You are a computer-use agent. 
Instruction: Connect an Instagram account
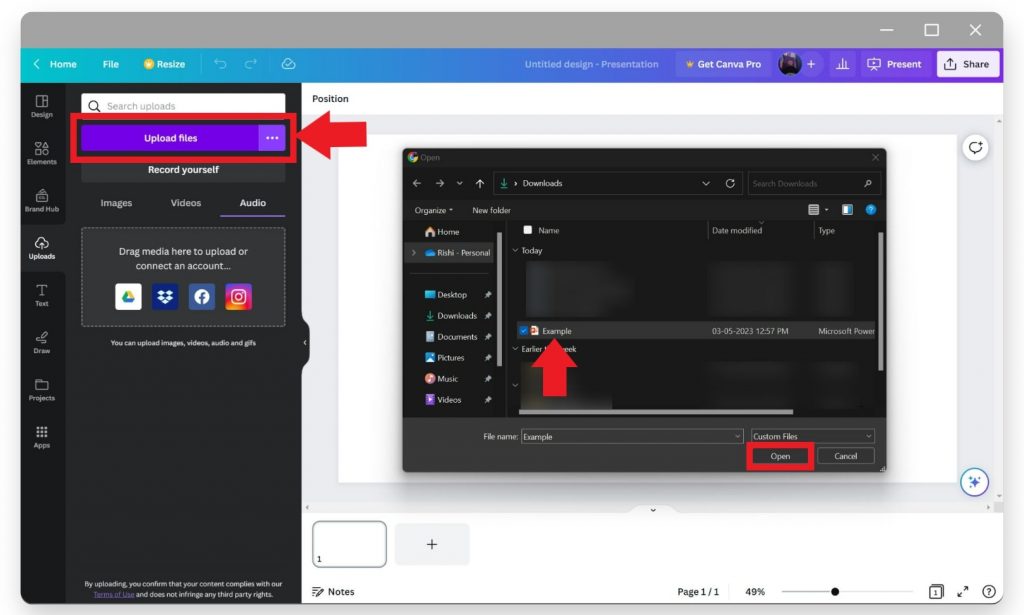238,296
